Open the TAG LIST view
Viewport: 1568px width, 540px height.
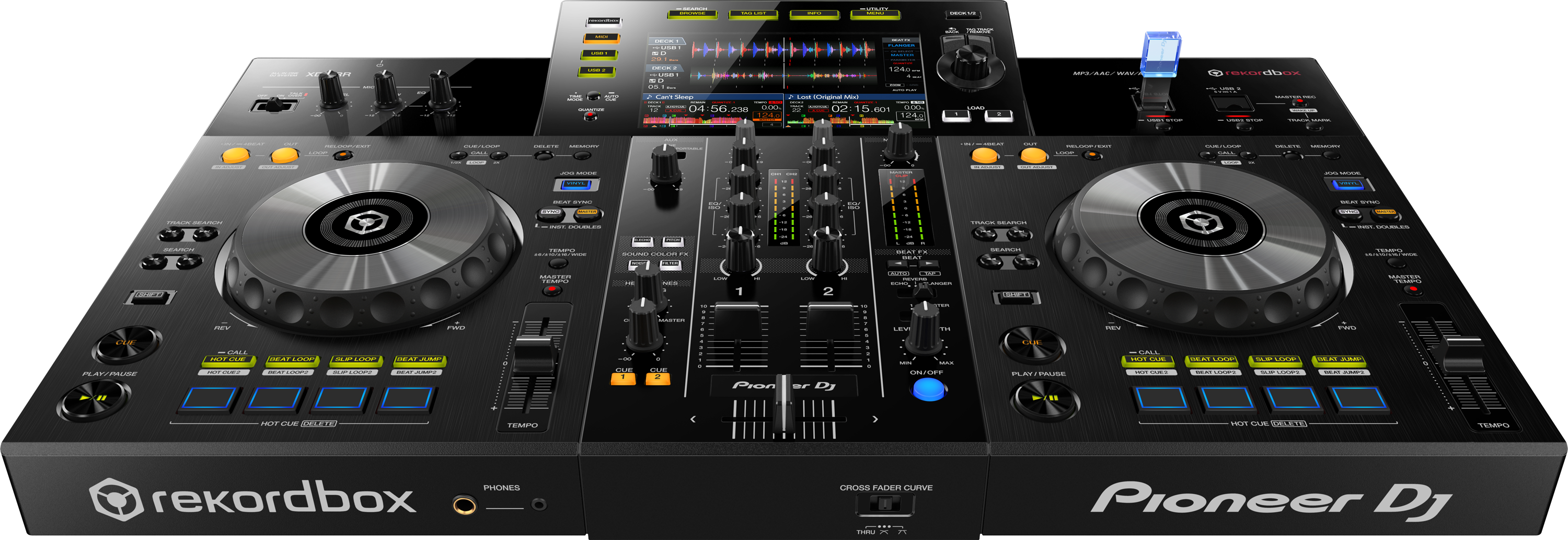753,14
